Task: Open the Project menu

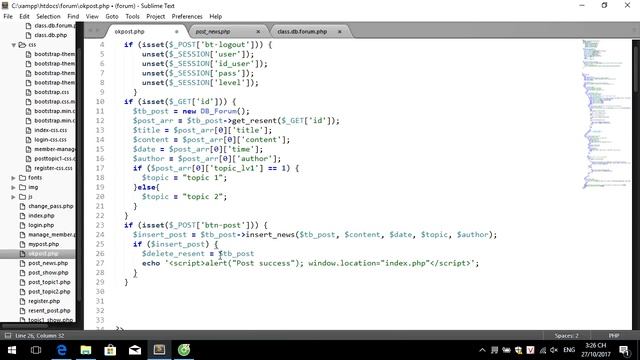Action: 156,16
